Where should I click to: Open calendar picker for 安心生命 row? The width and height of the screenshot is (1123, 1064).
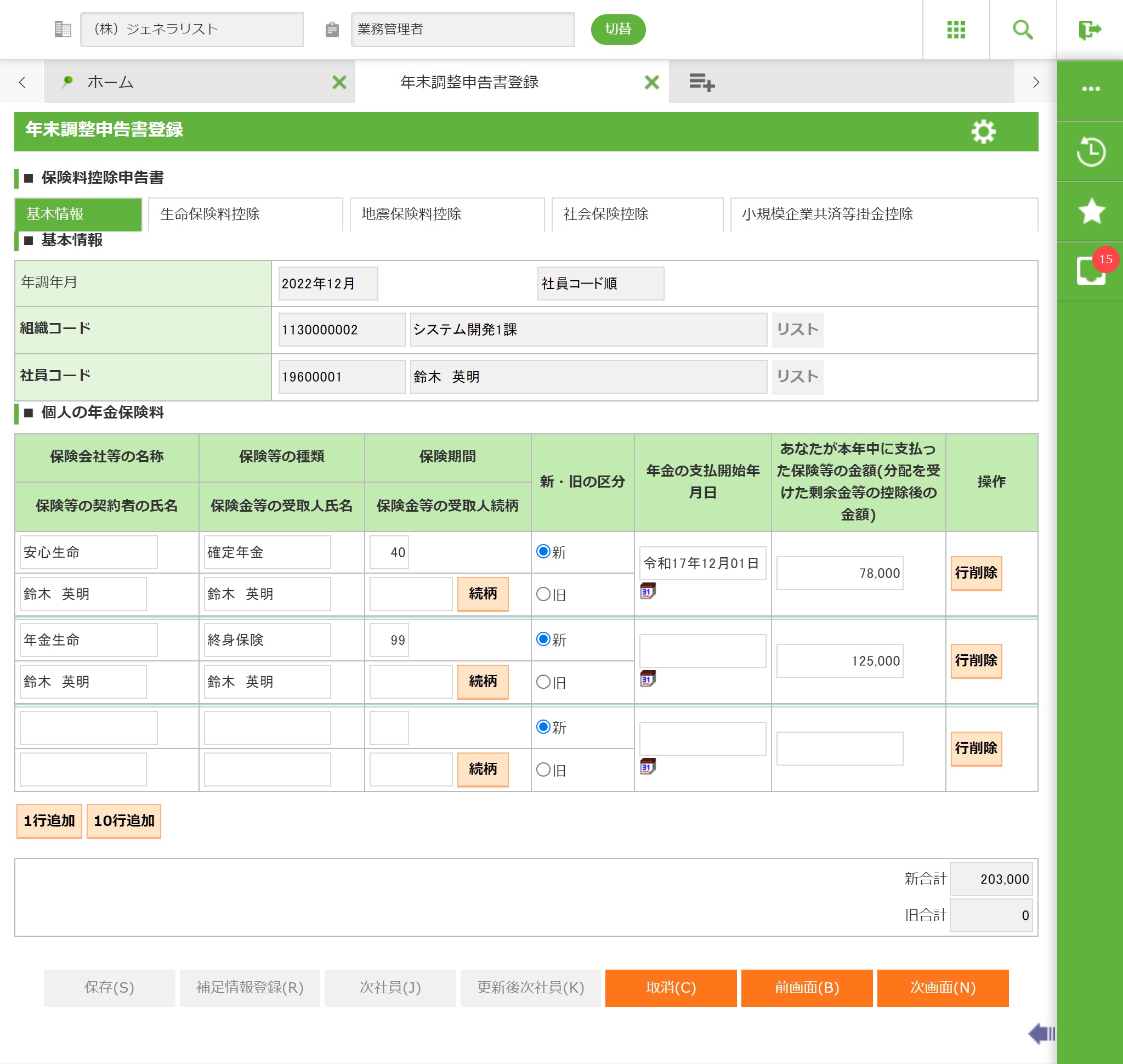[x=648, y=591]
